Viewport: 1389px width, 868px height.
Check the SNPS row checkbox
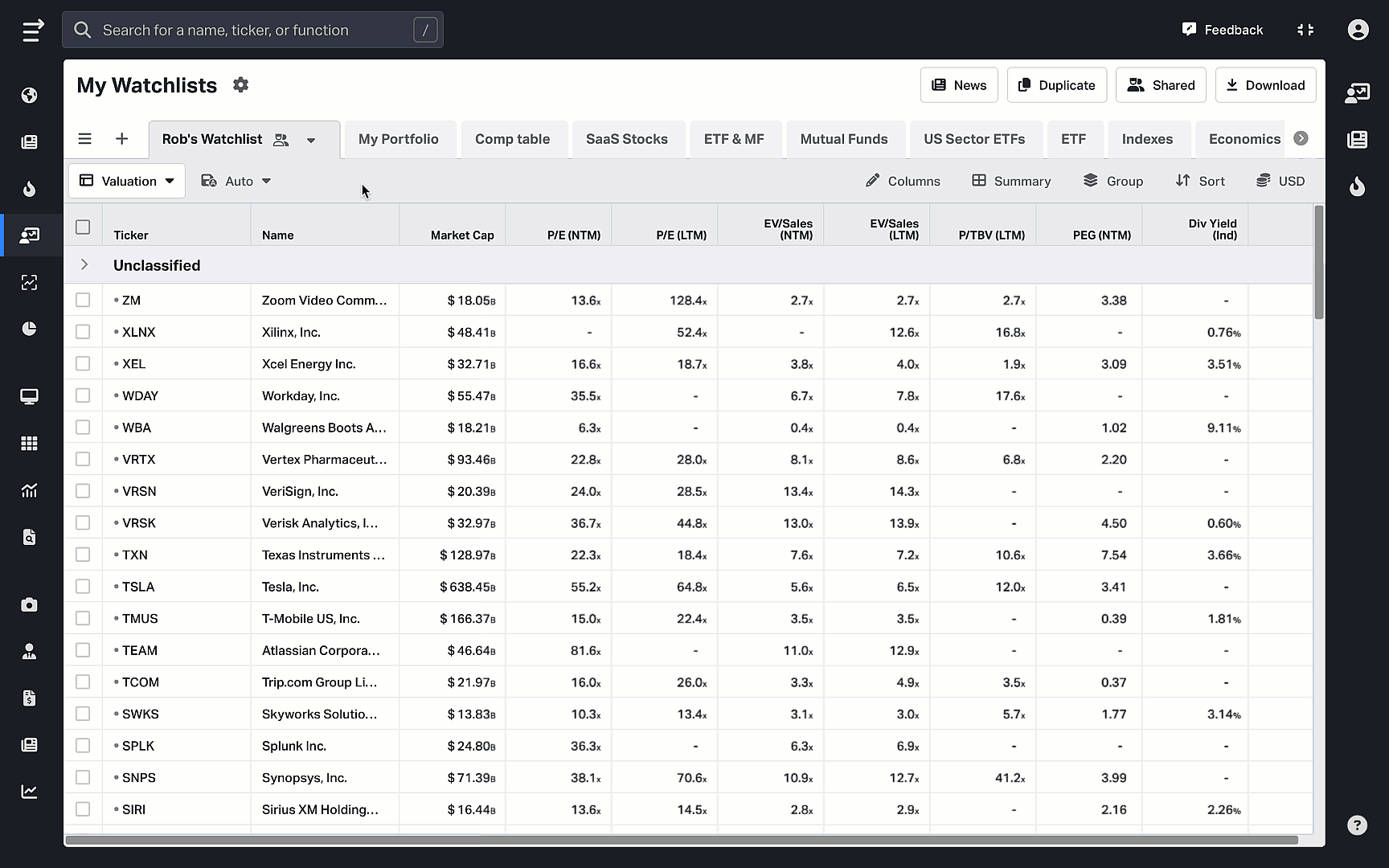tap(83, 777)
